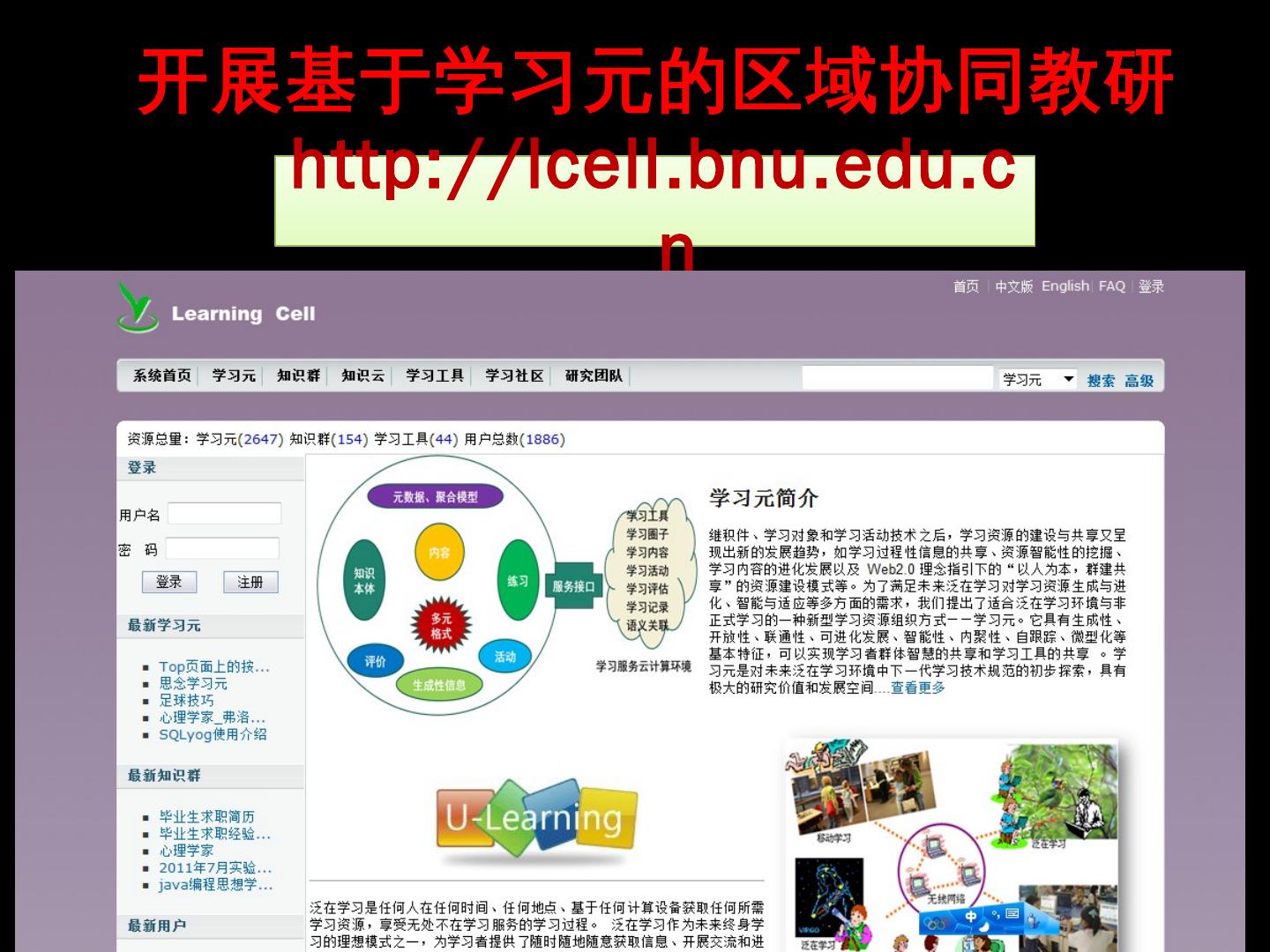Click the 登录 button in login panel
Viewport: 1270px width, 952px height.
point(169,582)
